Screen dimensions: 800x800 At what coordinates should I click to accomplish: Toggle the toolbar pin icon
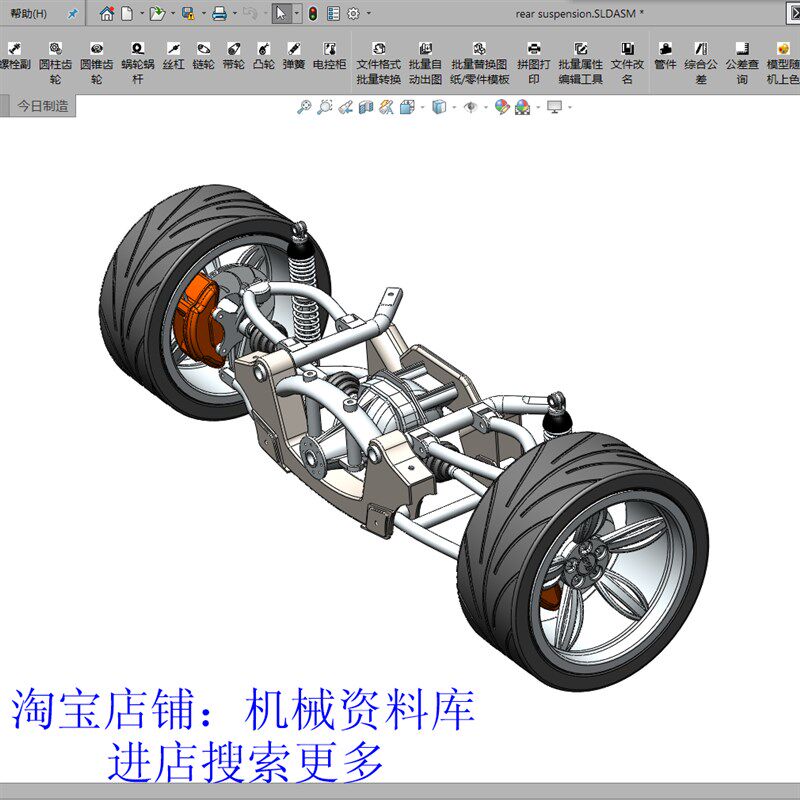71,14
